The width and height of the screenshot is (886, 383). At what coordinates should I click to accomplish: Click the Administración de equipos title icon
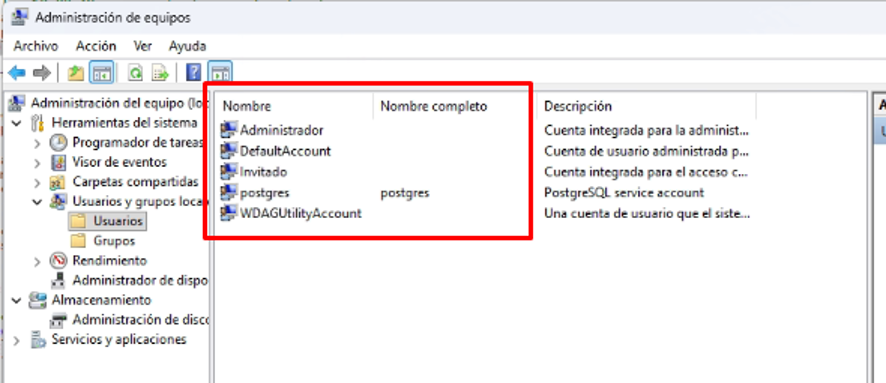[19, 18]
